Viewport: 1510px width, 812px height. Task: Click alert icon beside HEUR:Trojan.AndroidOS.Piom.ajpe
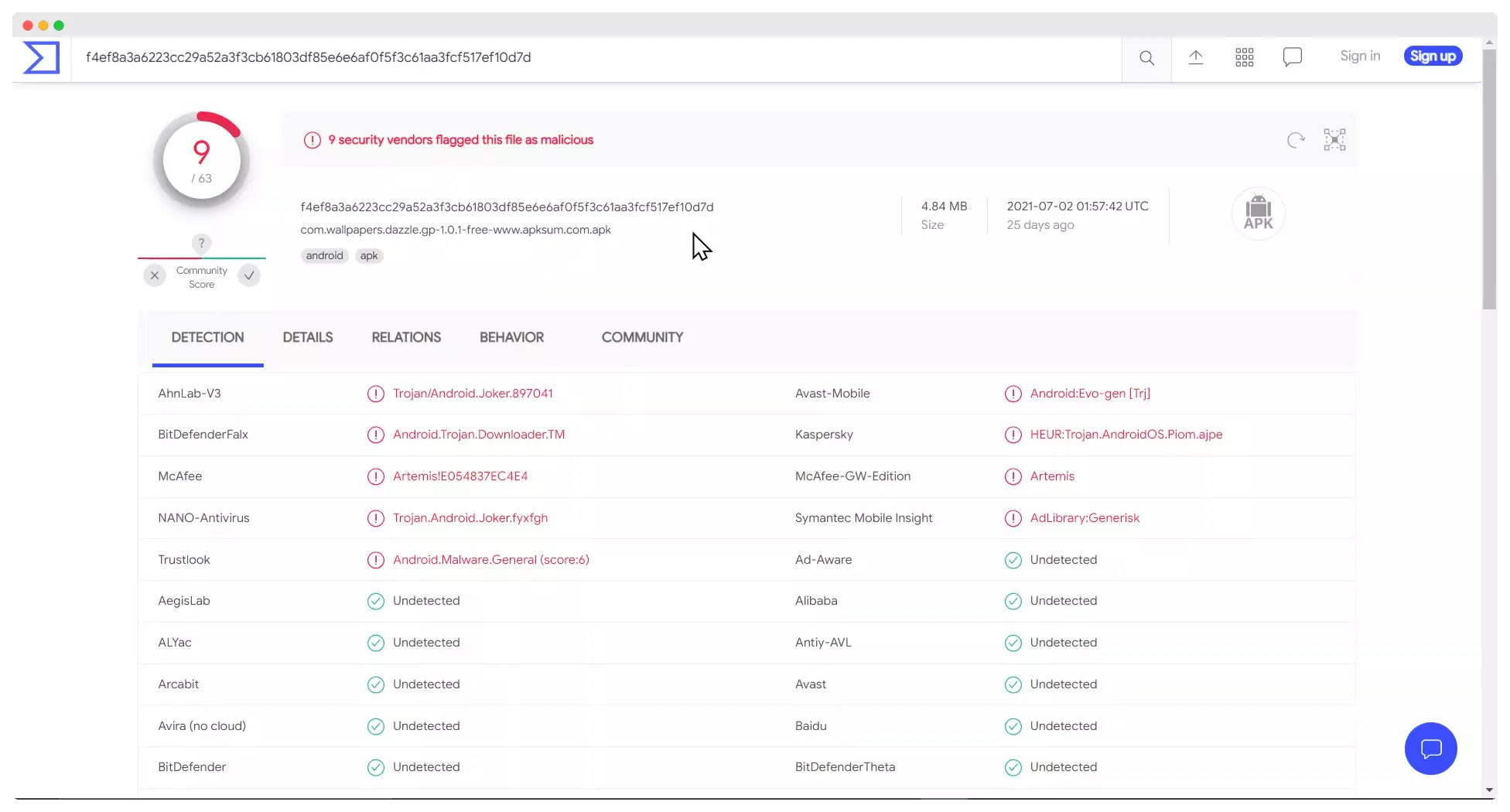pyautogui.click(x=1013, y=435)
